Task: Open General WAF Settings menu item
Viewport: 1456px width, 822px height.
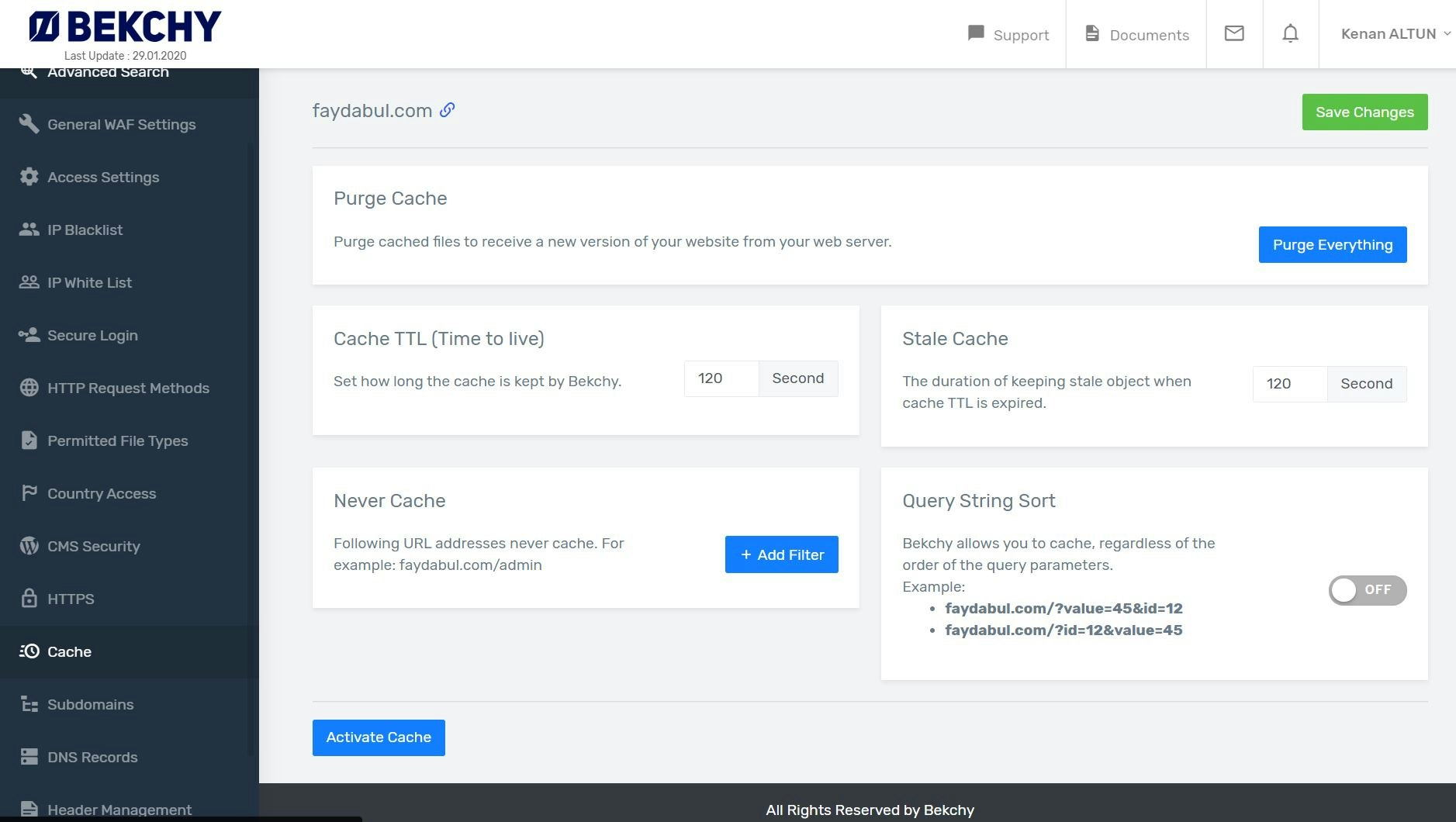Action: click(130, 124)
